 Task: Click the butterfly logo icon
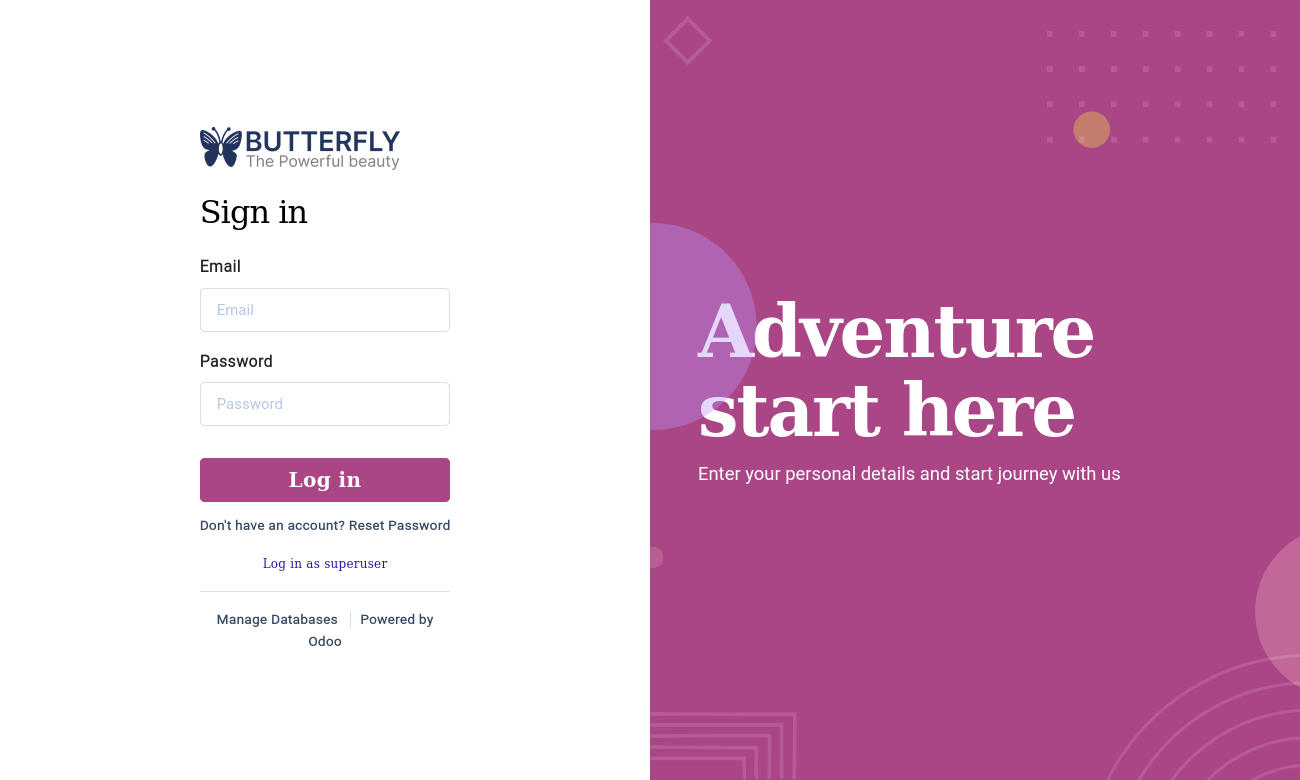[x=221, y=147]
